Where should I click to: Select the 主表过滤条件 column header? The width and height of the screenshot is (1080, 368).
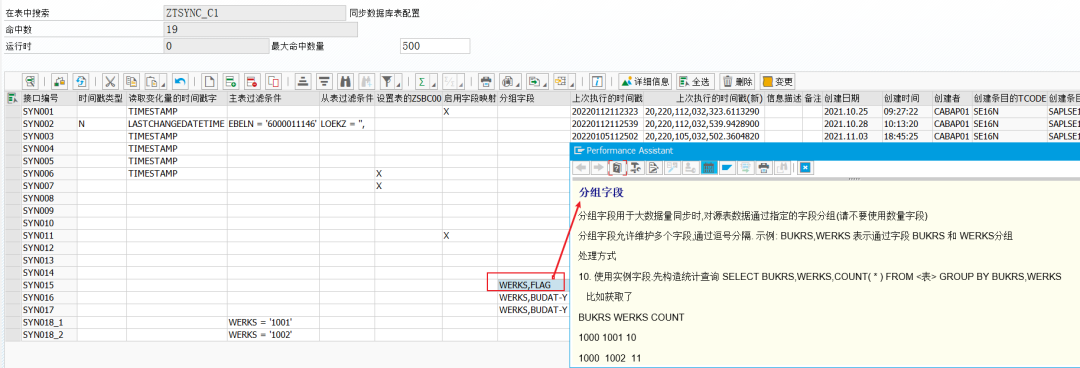[273, 99]
